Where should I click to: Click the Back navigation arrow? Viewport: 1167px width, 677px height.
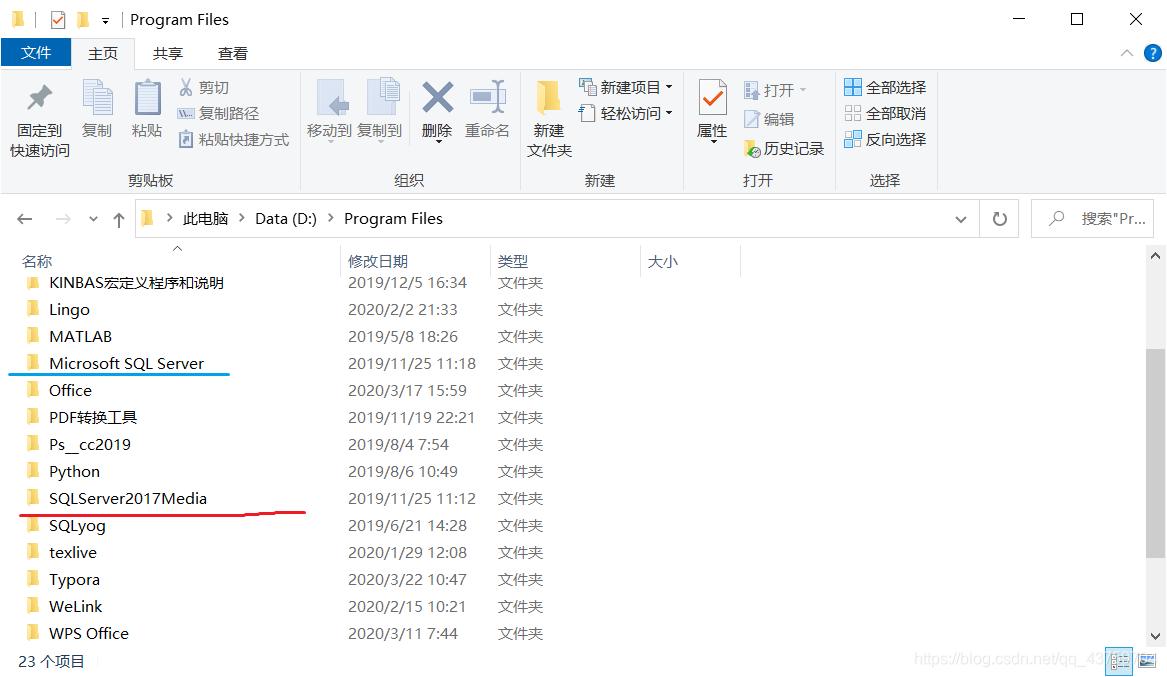click(25, 219)
